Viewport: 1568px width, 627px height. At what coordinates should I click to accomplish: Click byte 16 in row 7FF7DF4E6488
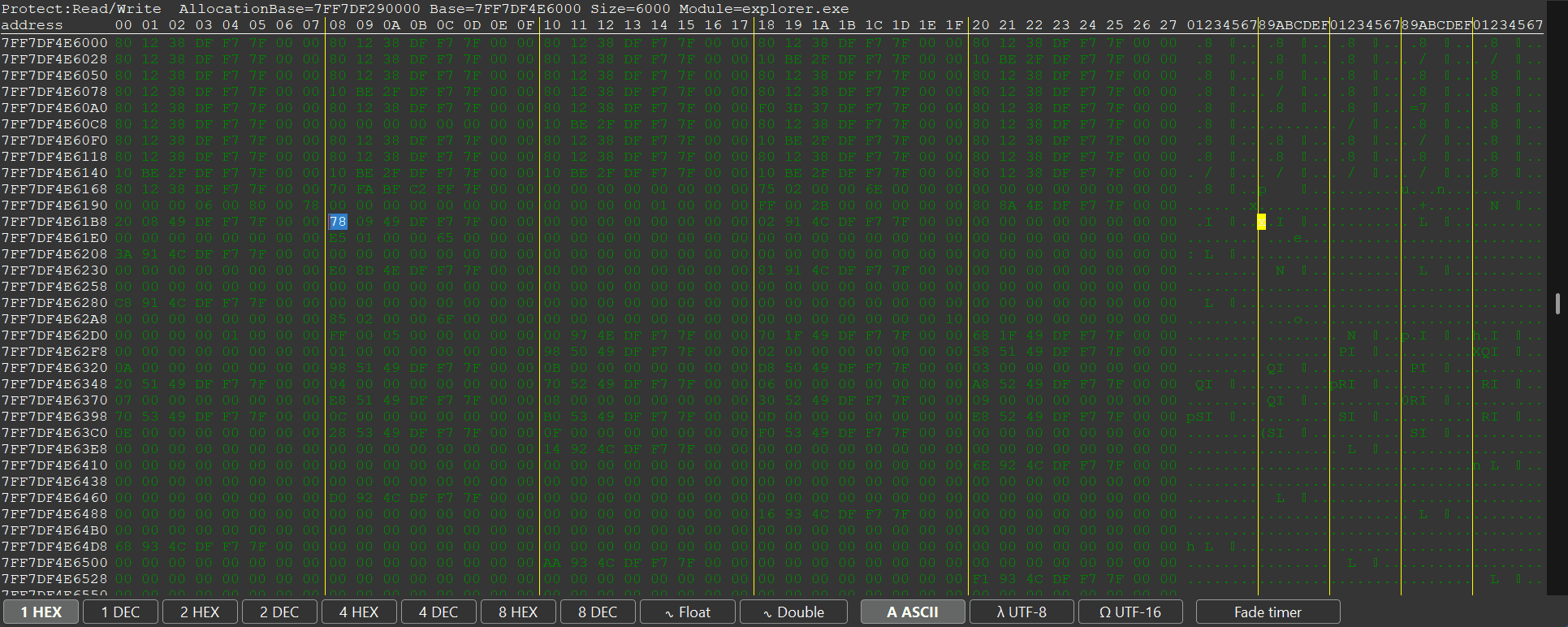click(767, 513)
